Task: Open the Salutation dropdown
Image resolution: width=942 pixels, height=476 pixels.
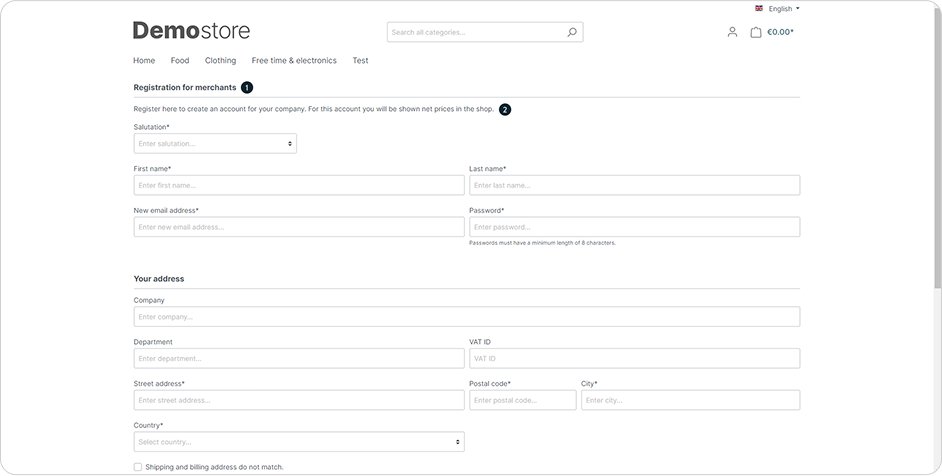Action: (x=215, y=144)
